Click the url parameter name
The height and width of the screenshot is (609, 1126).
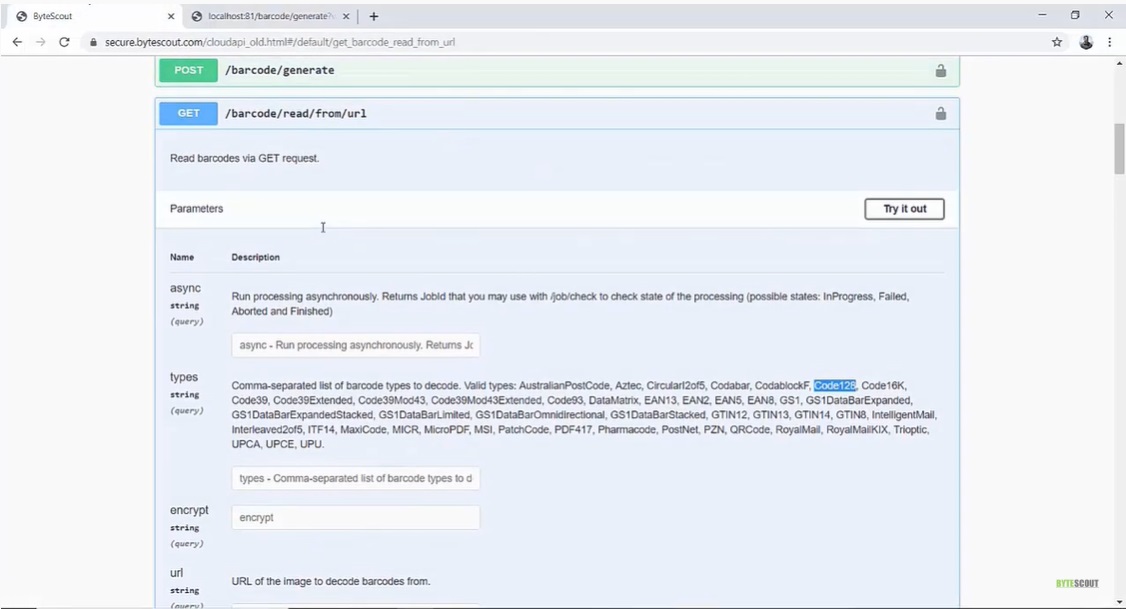(177, 573)
